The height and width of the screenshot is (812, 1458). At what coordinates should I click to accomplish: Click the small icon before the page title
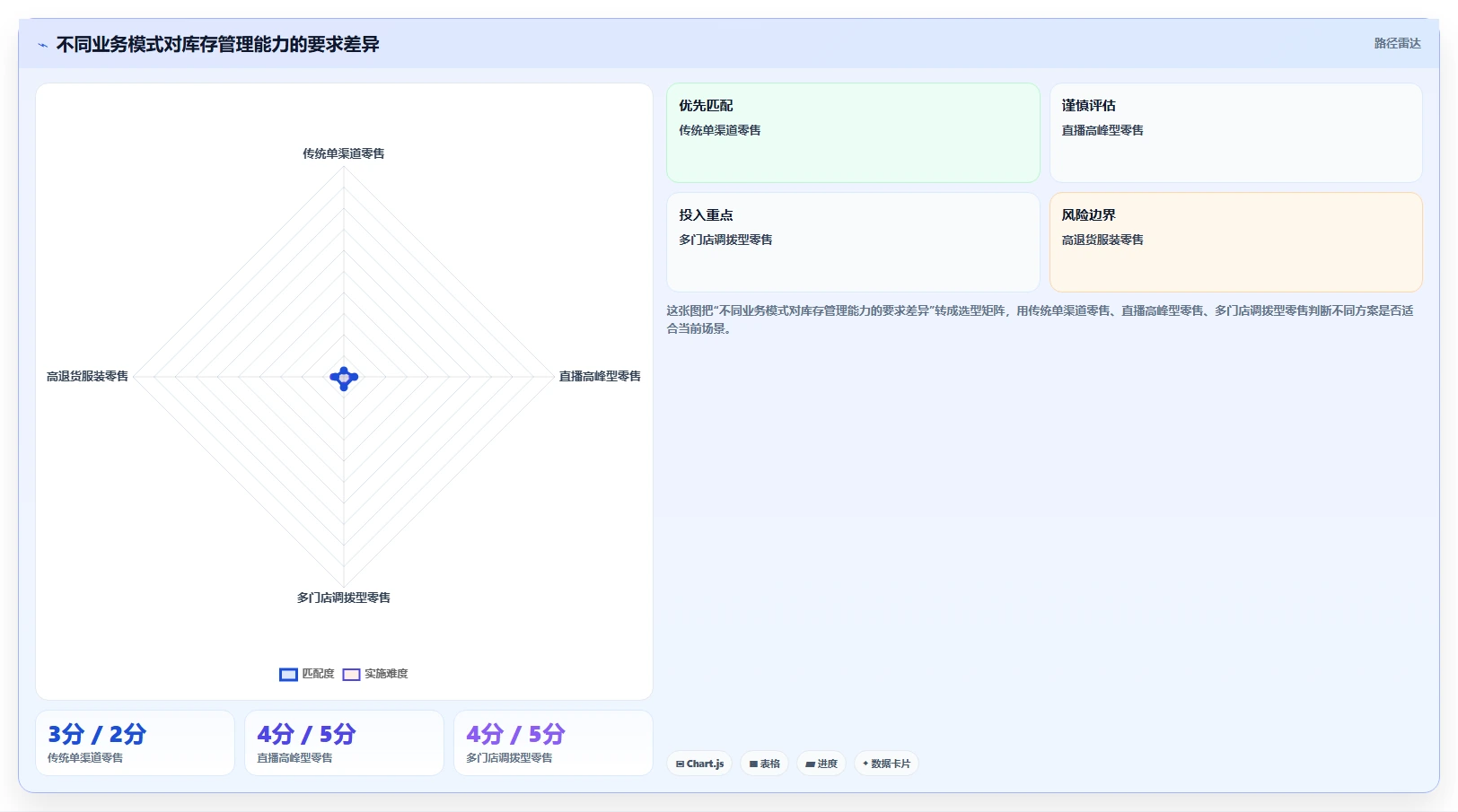pyautogui.click(x=42, y=45)
